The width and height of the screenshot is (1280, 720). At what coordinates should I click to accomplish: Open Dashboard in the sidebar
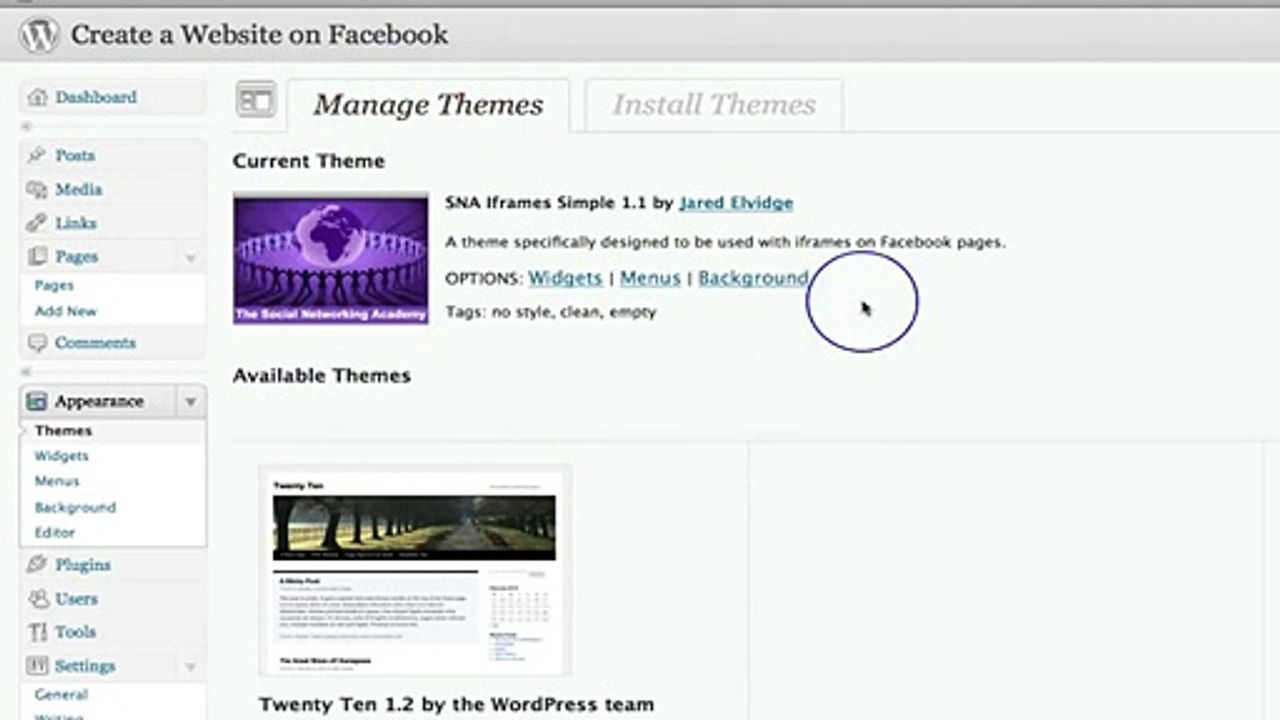[96, 97]
